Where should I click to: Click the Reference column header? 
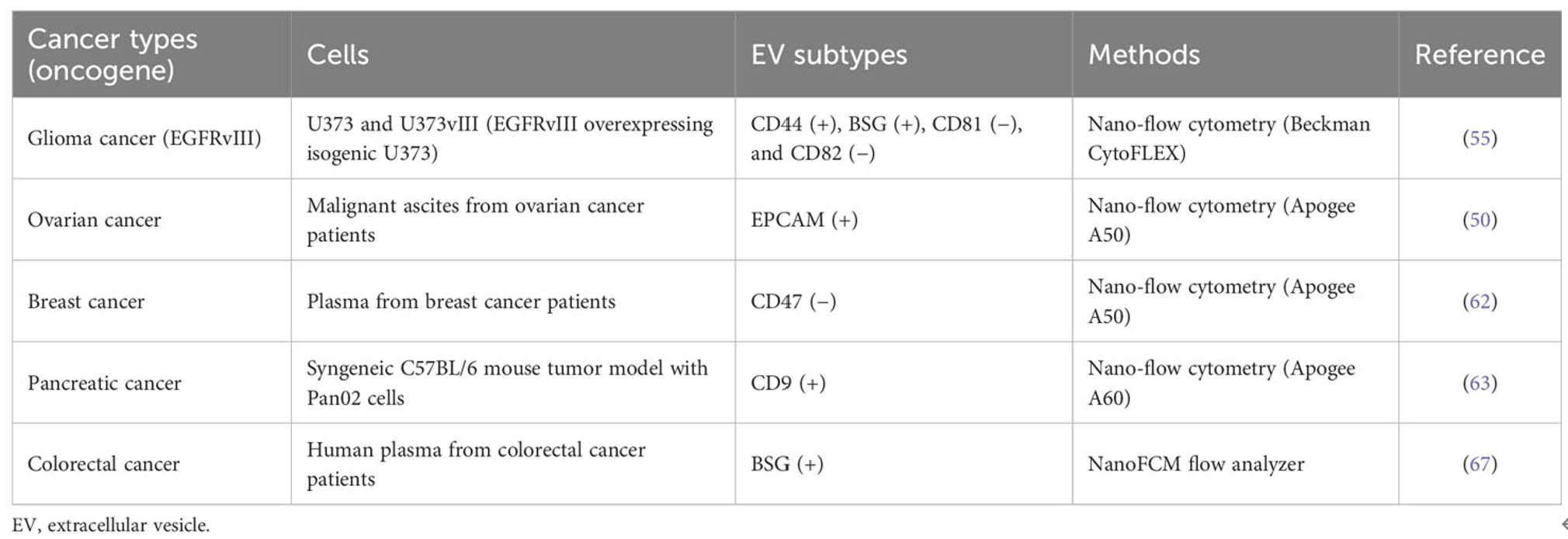(x=1480, y=54)
